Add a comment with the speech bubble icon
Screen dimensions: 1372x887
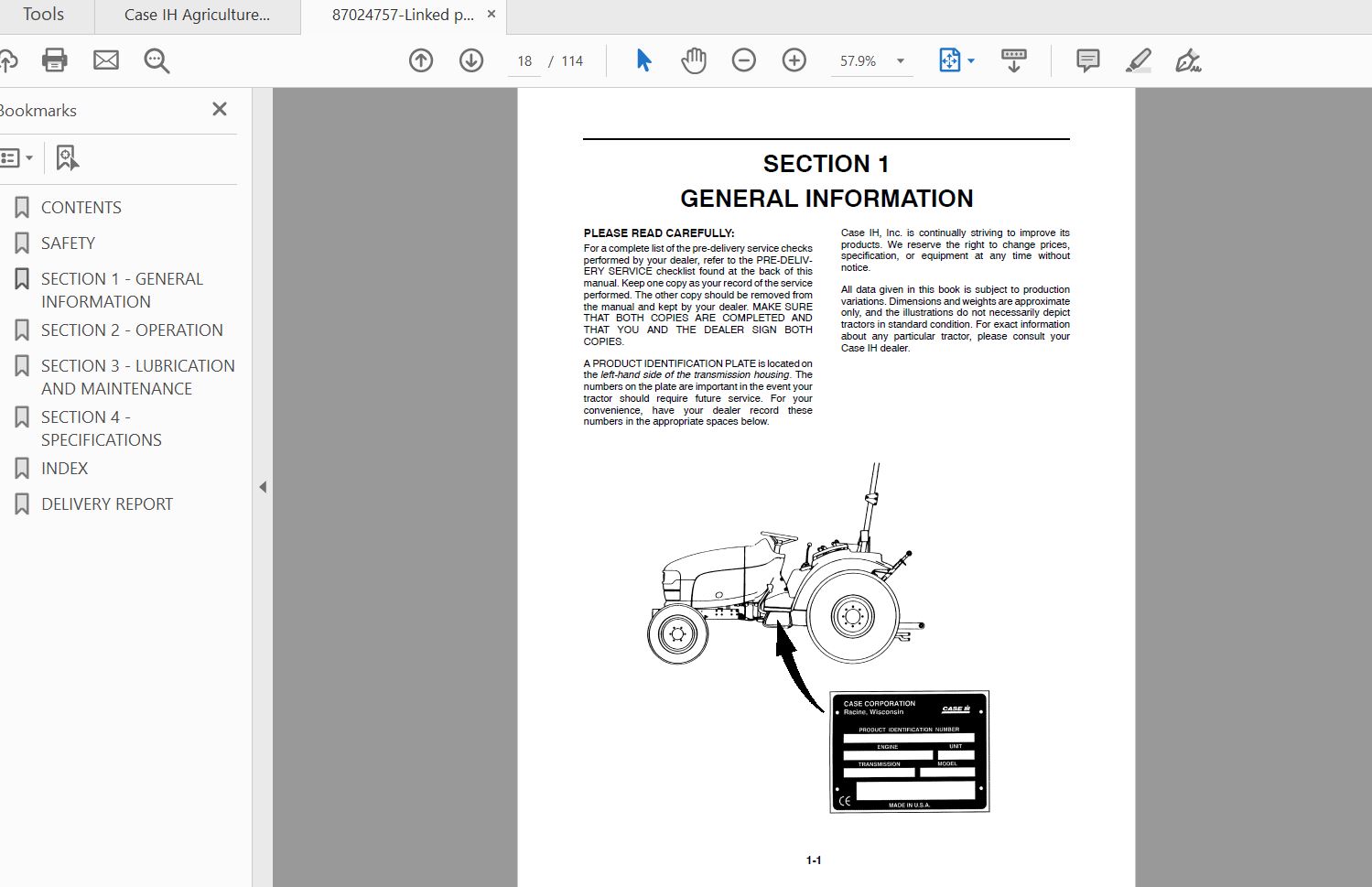[x=1086, y=60]
